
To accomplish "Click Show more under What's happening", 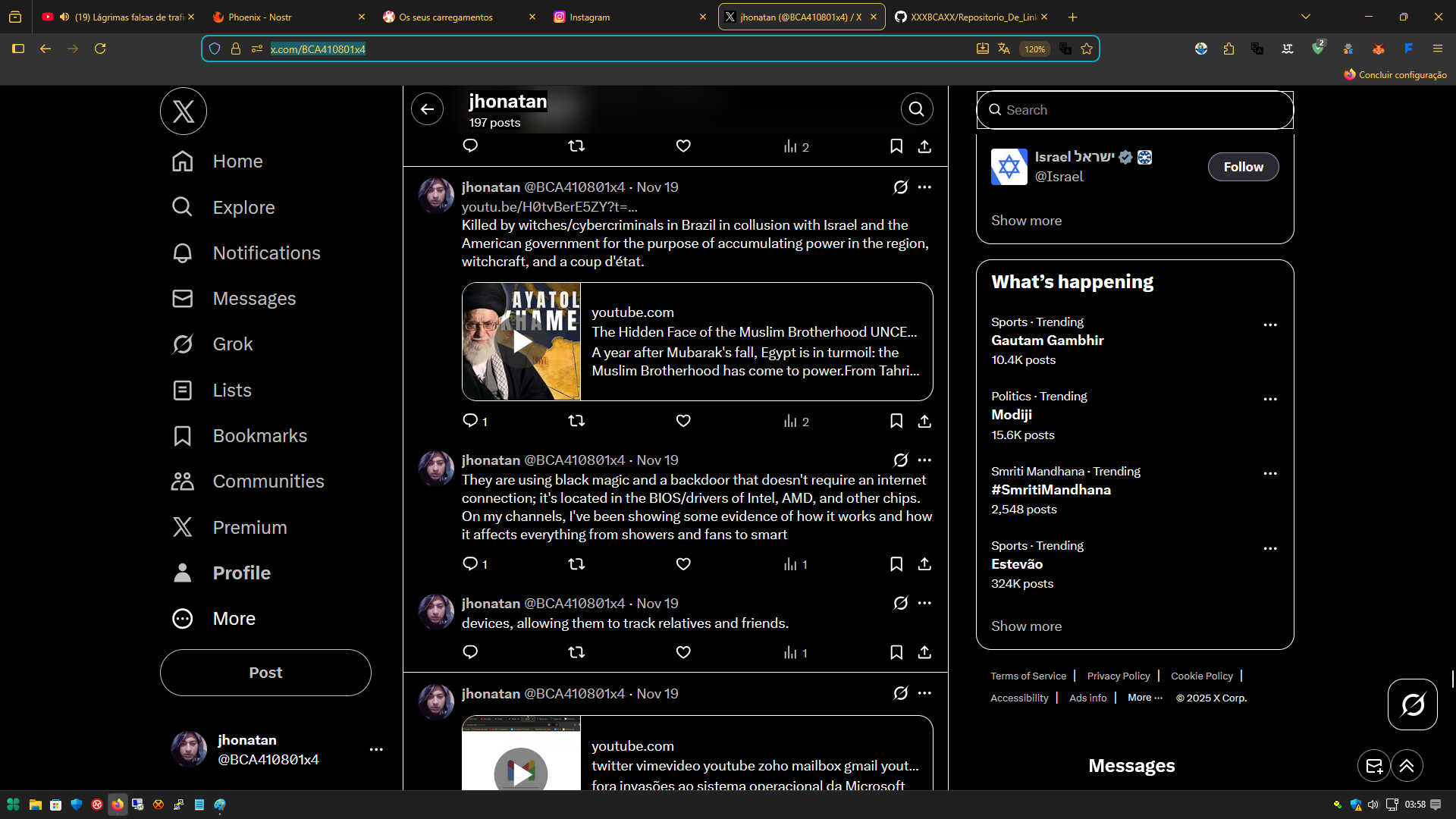I will (x=1026, y=626).
